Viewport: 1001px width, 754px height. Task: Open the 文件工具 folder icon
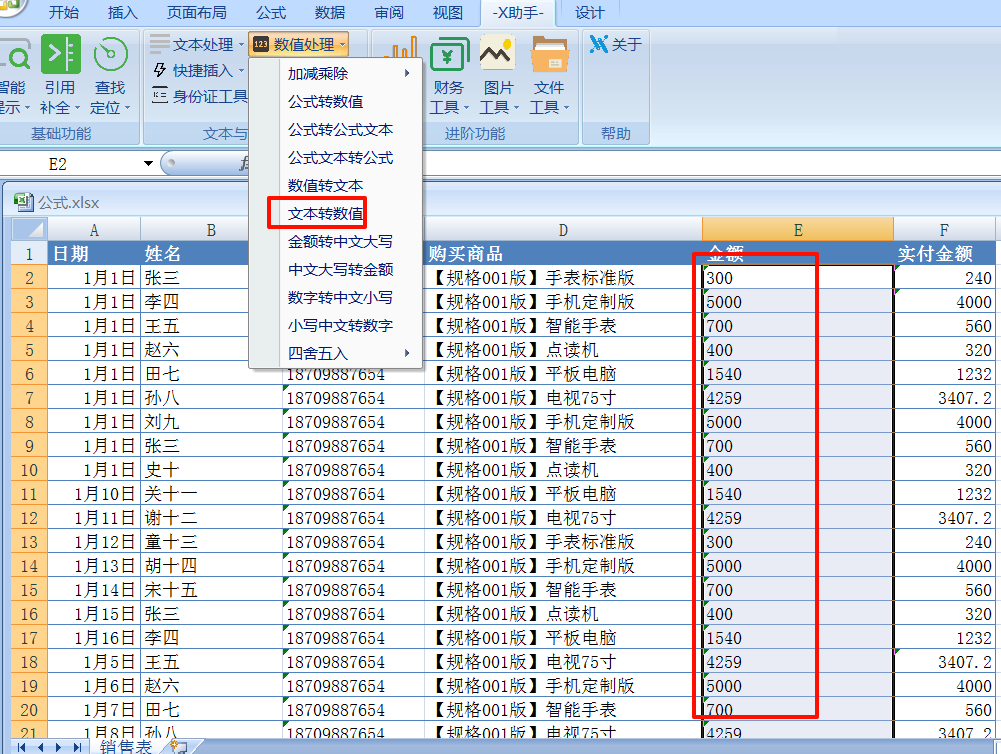549,54
